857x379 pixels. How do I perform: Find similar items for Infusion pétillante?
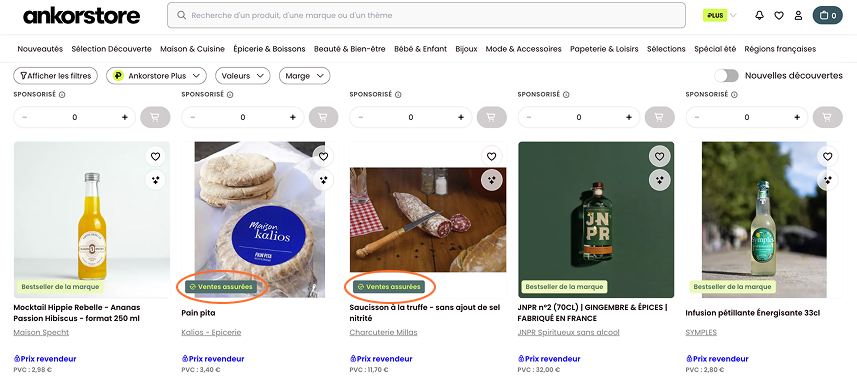tap(827, 180)
